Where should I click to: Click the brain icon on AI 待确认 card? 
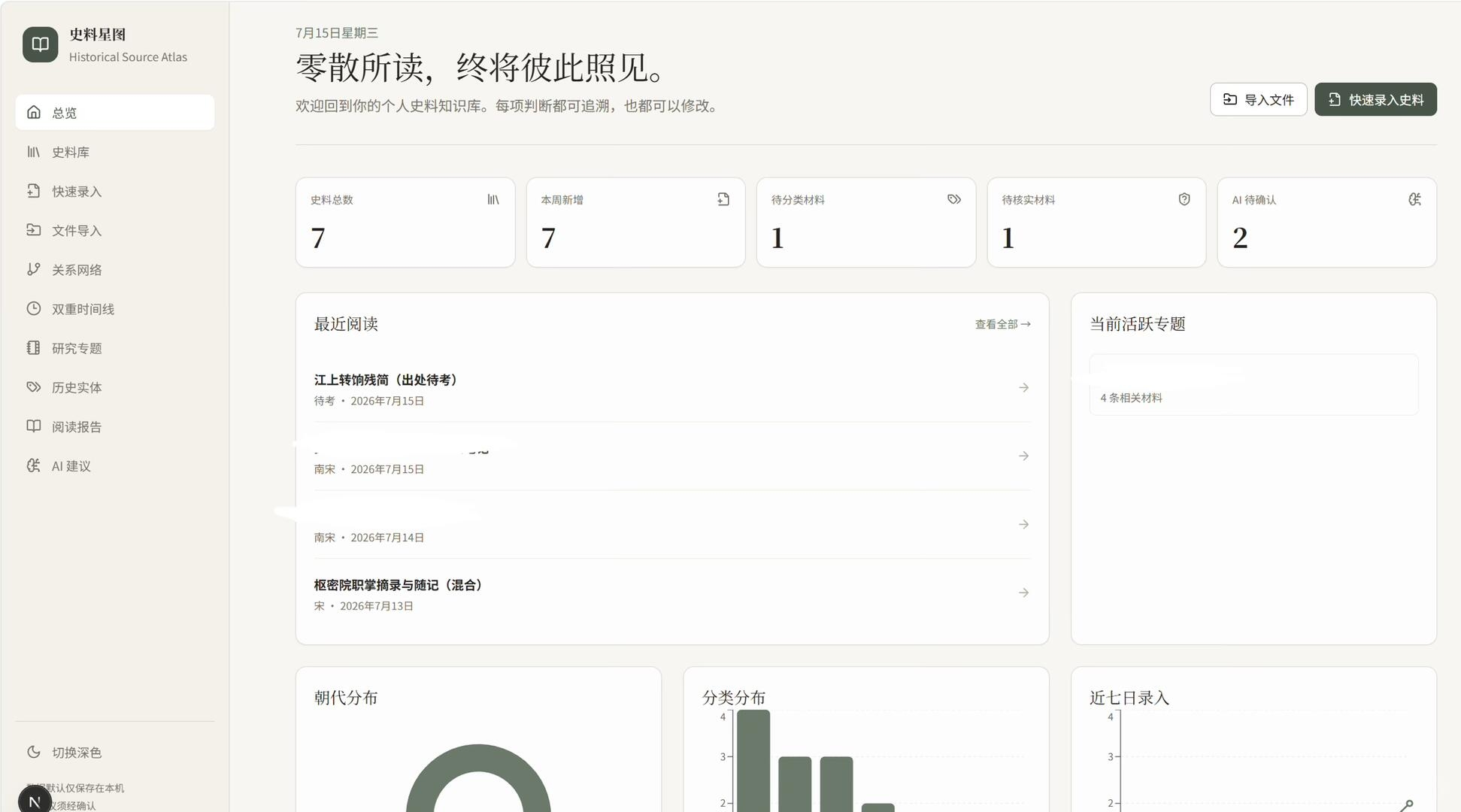1414,199
